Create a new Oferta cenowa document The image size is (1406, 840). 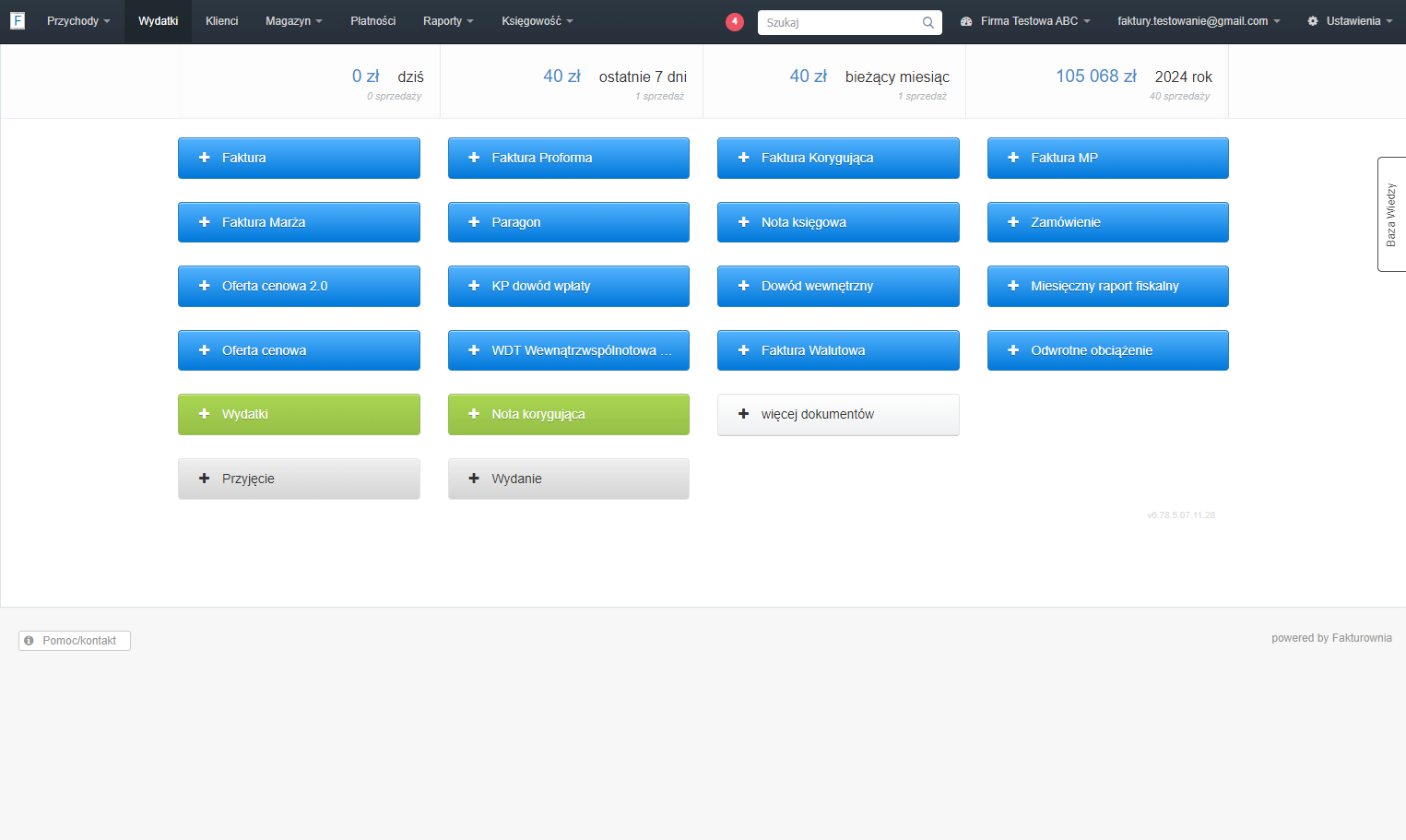coord(299,350)
